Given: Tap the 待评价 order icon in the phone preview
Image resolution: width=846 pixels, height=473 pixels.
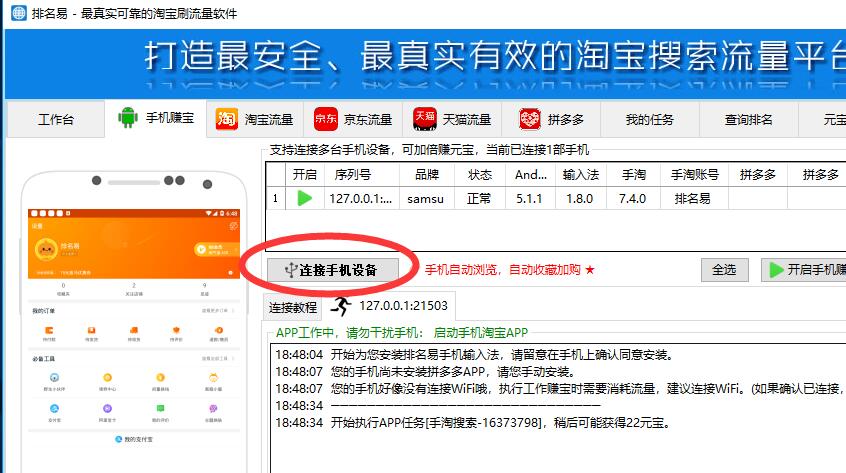Looking at the screenshot, I should [176, 330].
